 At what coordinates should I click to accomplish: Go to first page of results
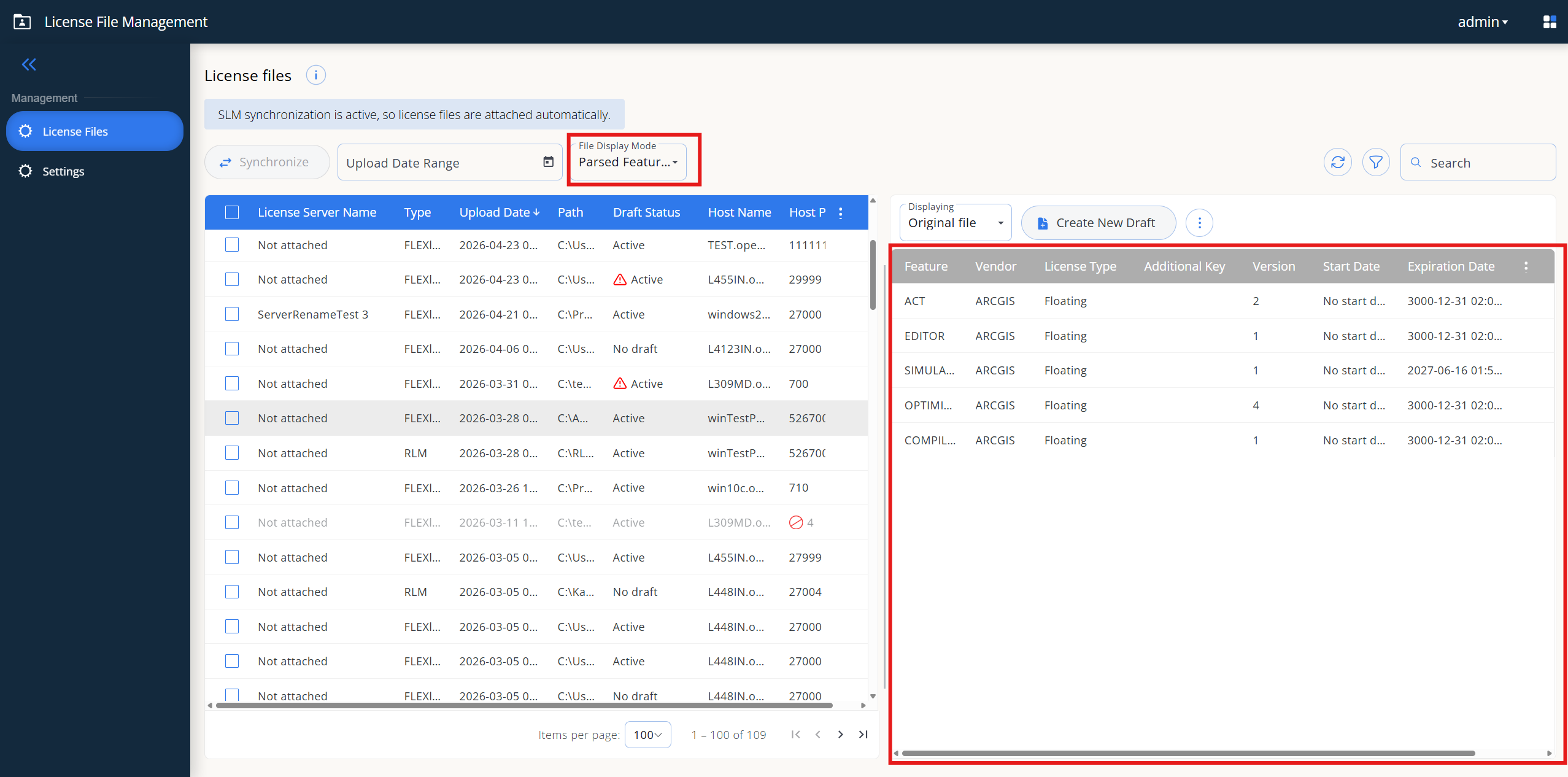795,735
